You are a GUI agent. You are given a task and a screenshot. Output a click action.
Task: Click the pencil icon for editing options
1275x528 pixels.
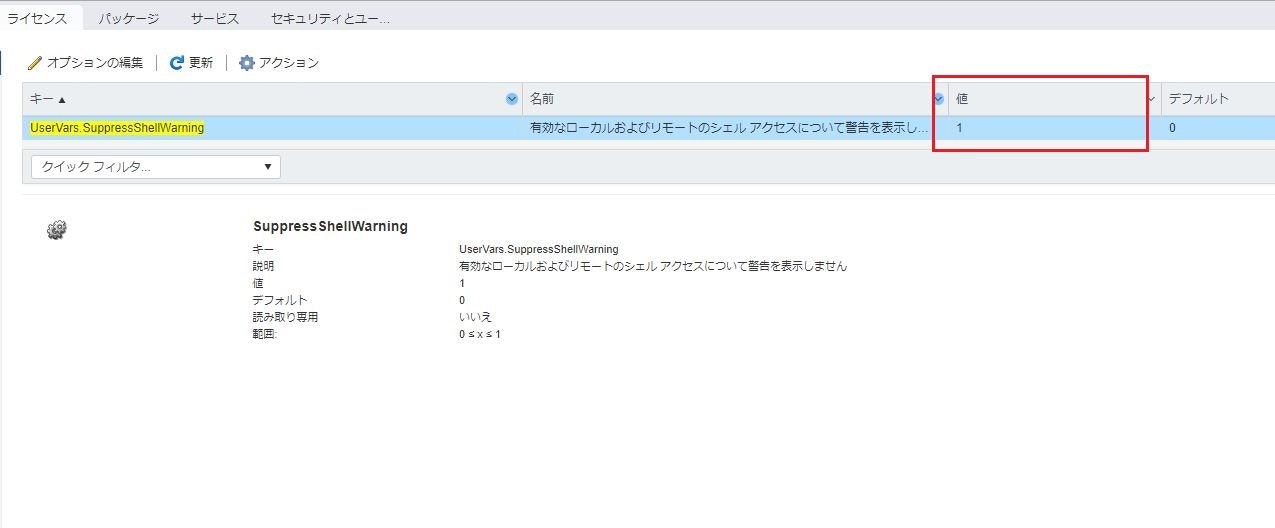[35, 63]
